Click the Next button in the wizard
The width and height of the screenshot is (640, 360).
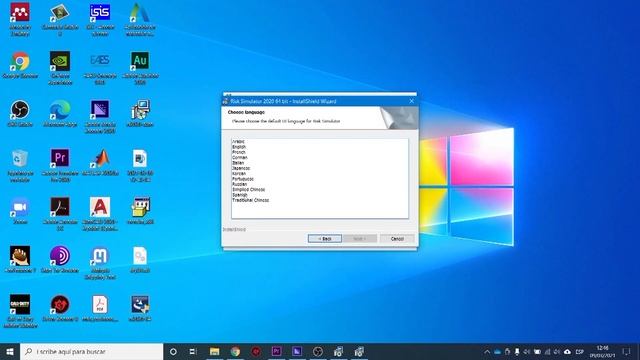pos(360,239)
